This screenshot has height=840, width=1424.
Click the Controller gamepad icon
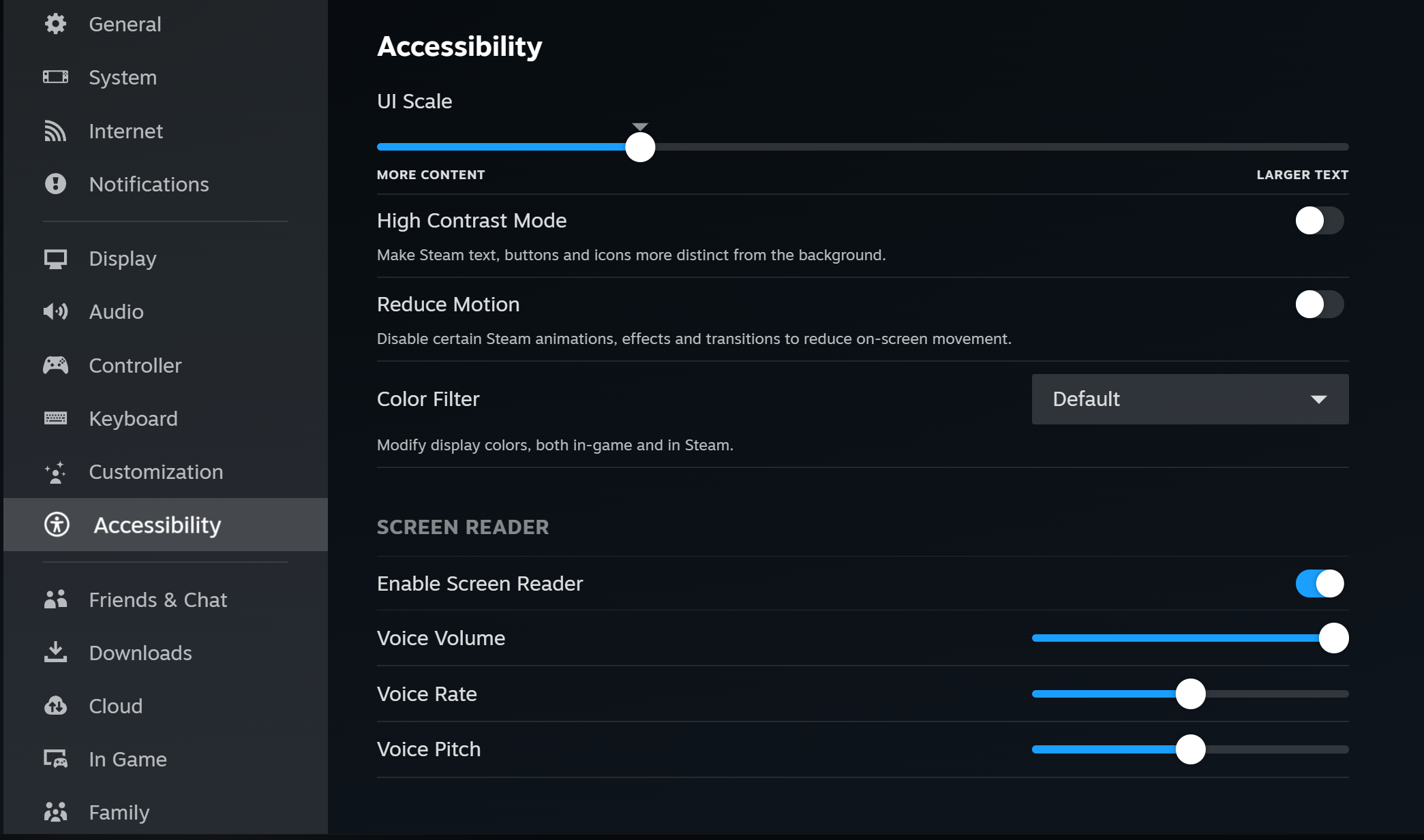(55, 365)
